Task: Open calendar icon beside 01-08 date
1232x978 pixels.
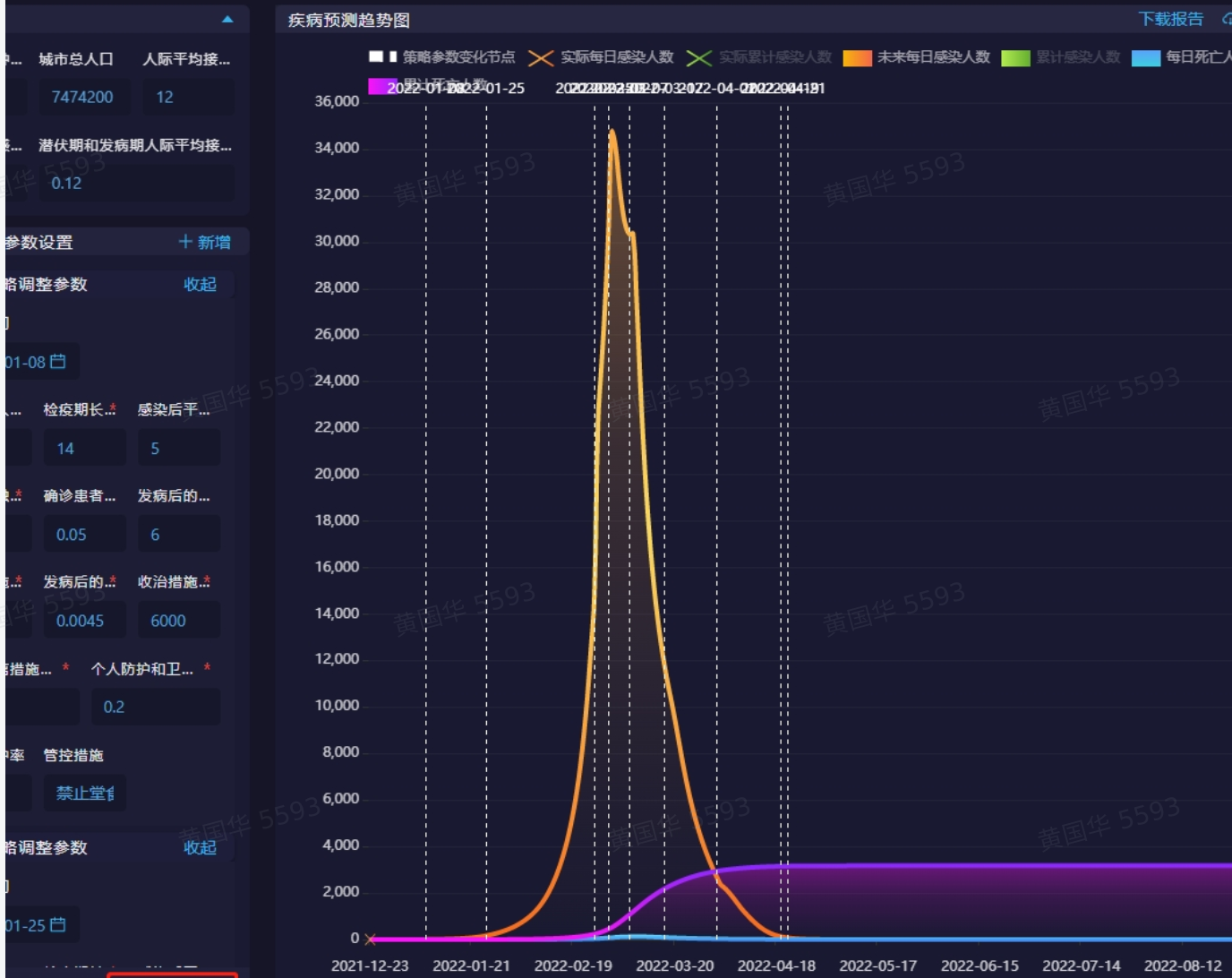Action: click(58, 361)
